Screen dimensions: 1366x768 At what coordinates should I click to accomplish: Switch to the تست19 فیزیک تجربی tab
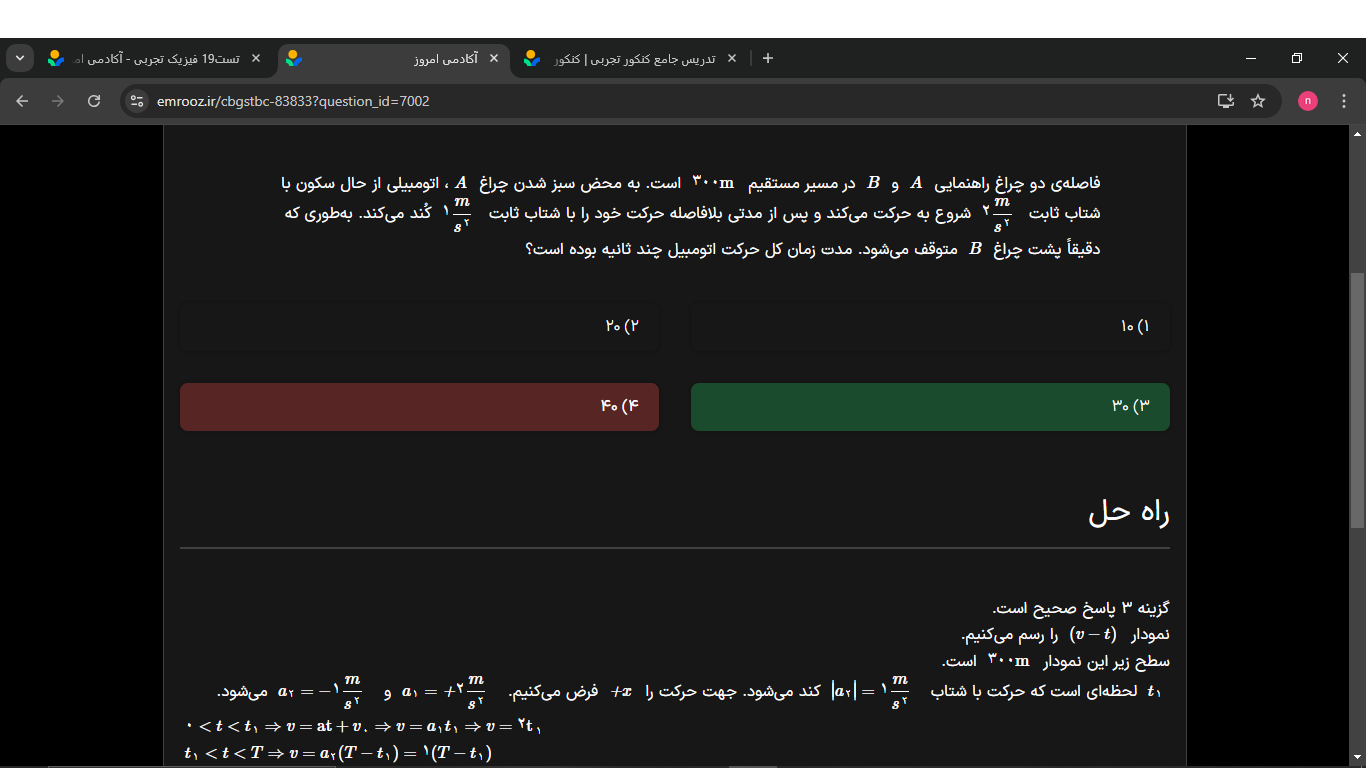pos(150,59)
